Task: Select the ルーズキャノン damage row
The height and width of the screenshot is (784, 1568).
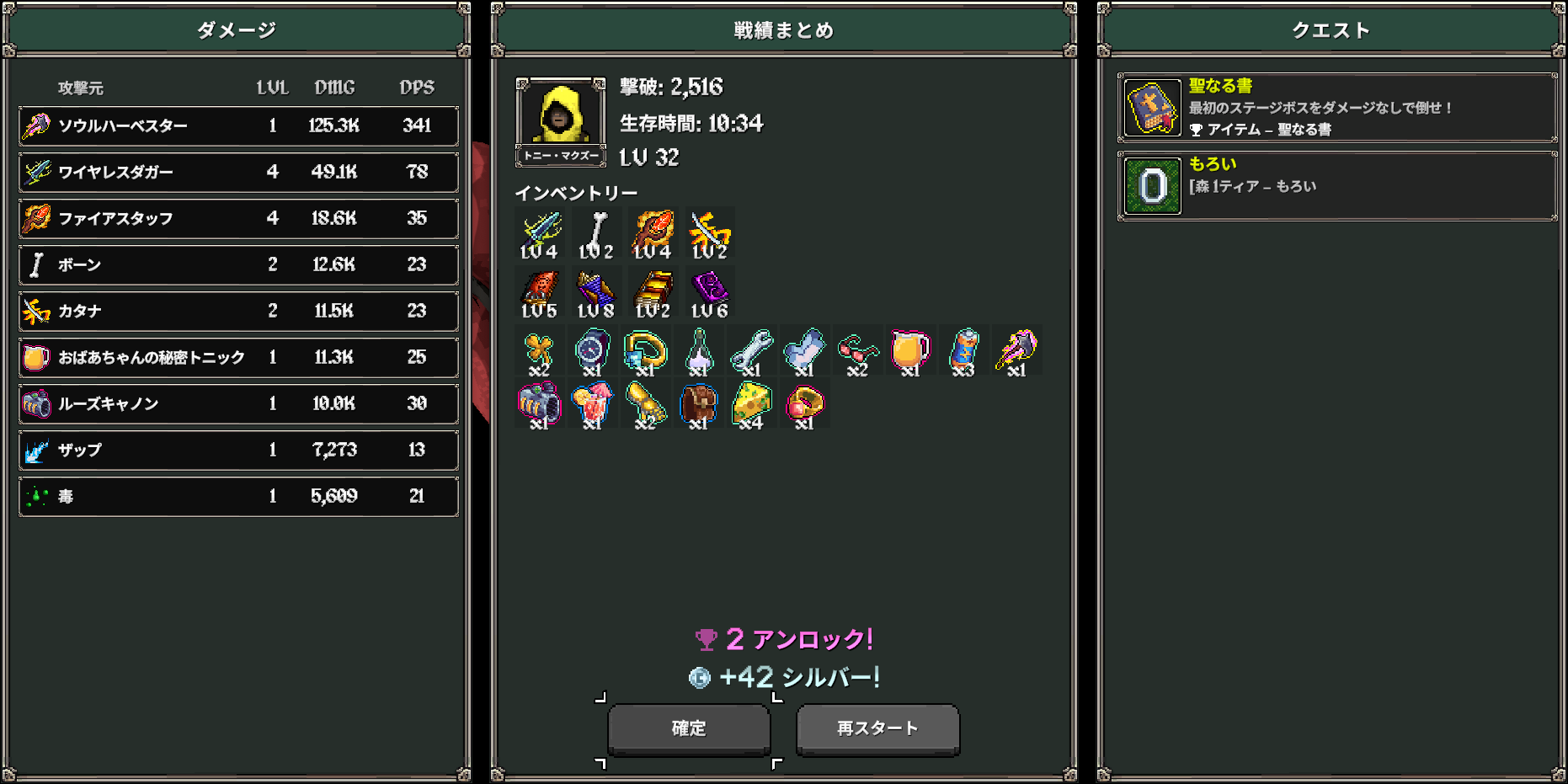Action: point(239,404)
